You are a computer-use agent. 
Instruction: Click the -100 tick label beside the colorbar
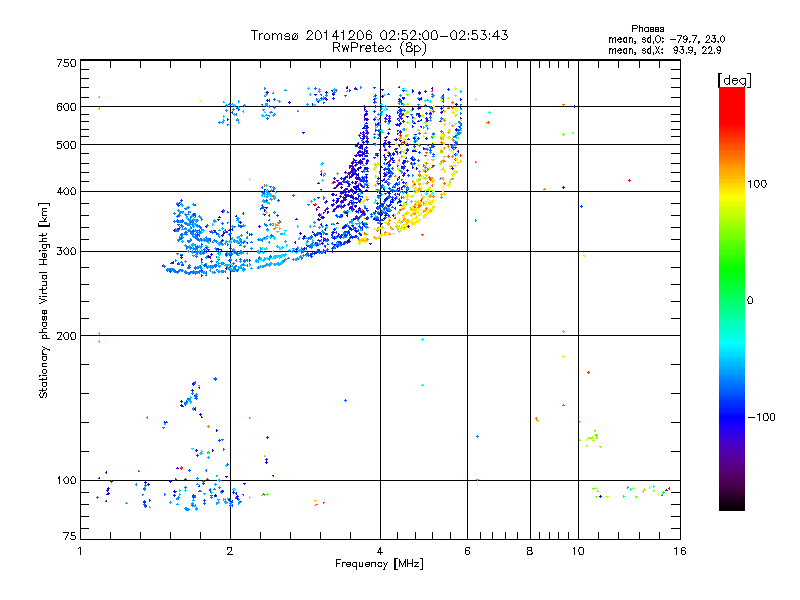tap(762, 416)
